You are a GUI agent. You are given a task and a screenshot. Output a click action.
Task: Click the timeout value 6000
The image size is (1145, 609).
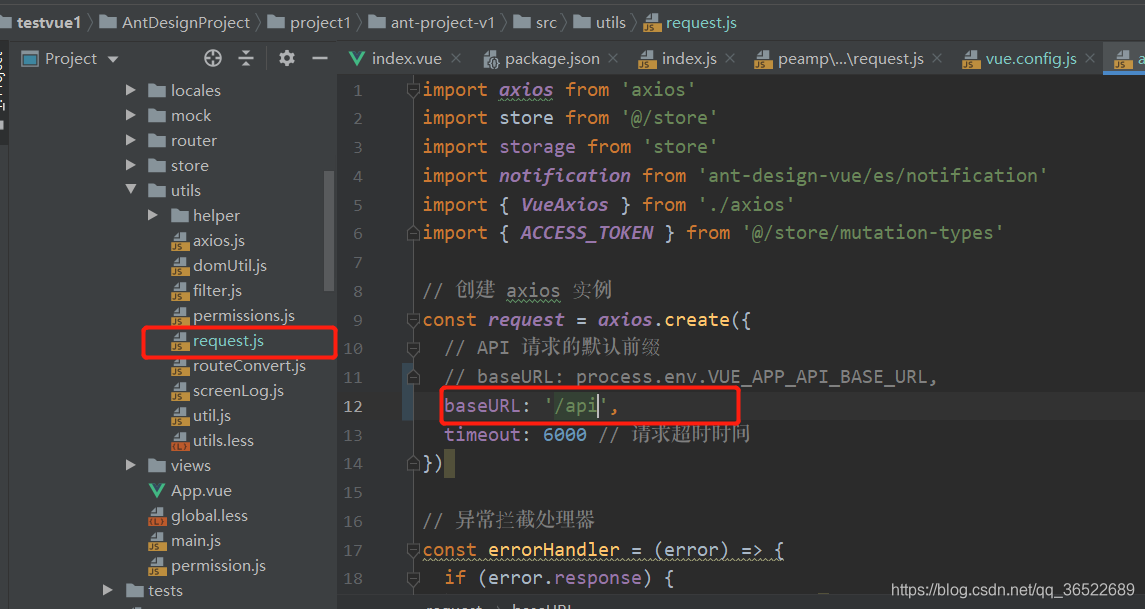click(x=564, y=434)
